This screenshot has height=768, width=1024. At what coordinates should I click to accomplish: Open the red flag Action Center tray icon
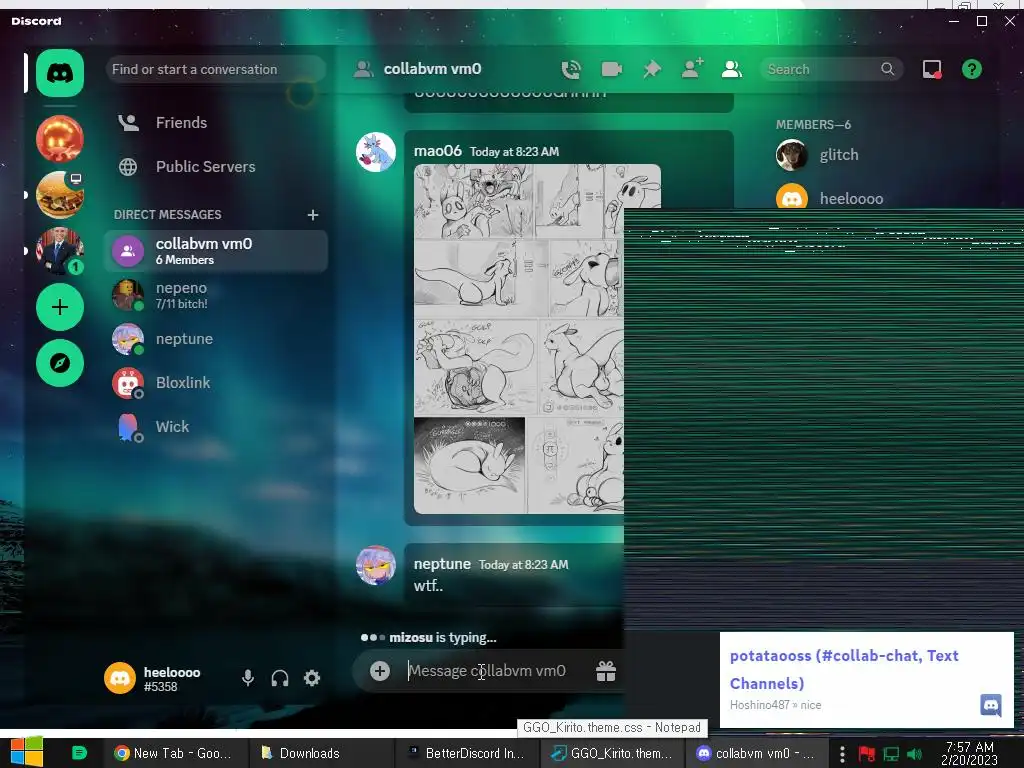pos(867,754)
